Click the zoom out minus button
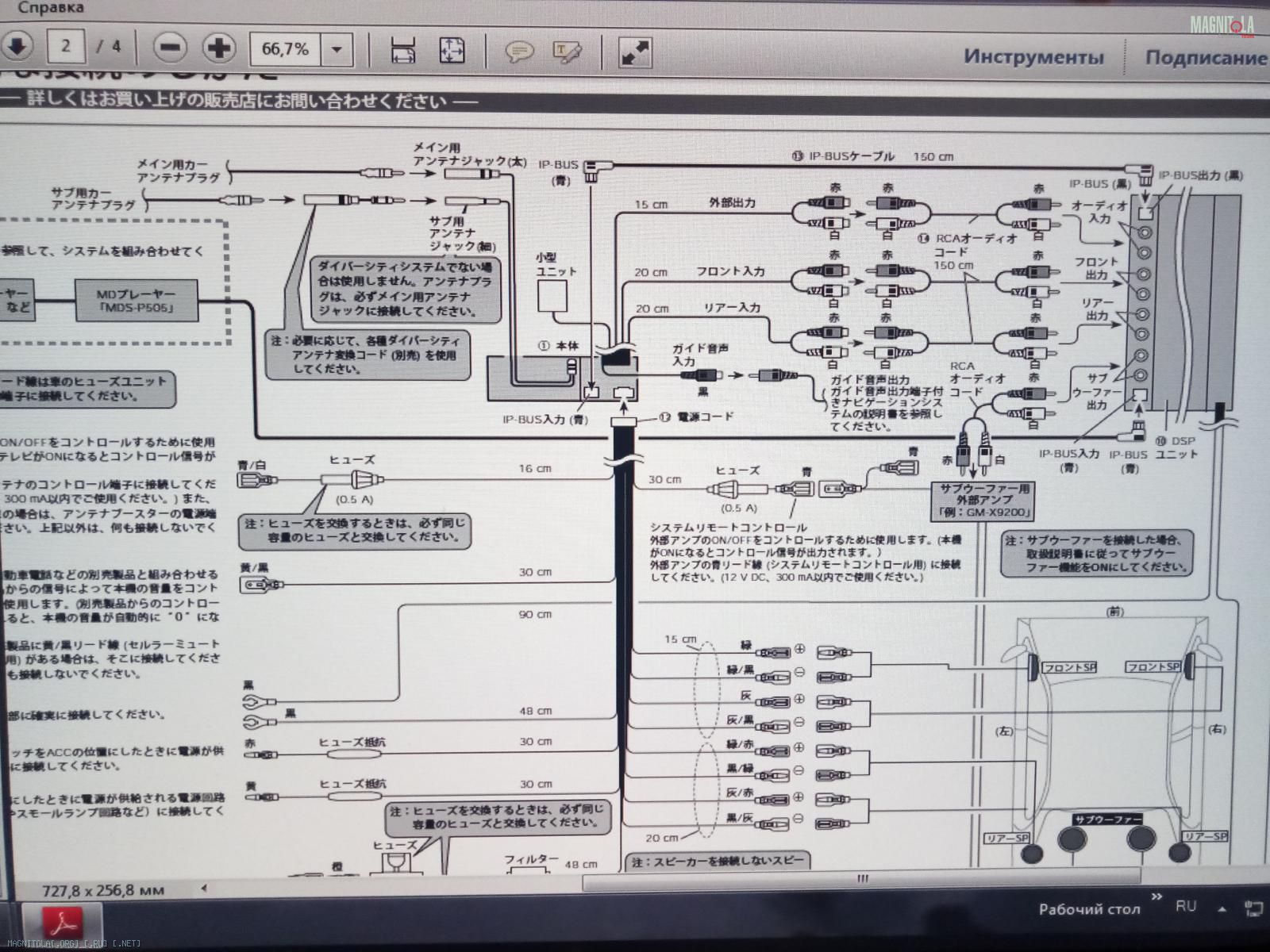This screenshot has height=952, width=1270. (170, 48)
